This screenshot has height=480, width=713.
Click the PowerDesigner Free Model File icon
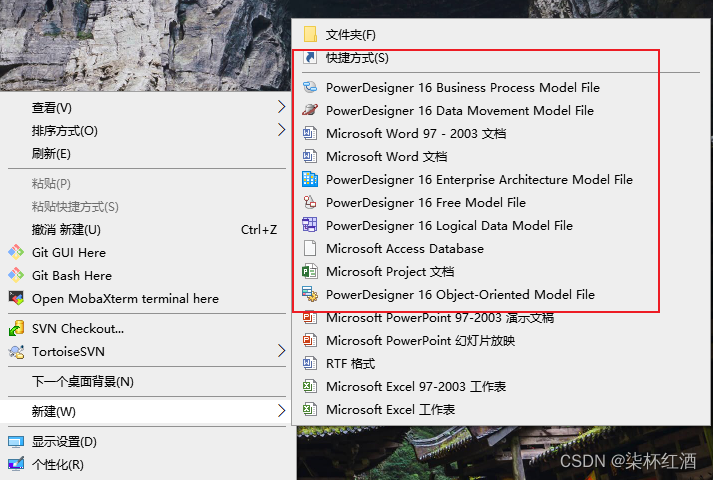(x=310, y=202)
